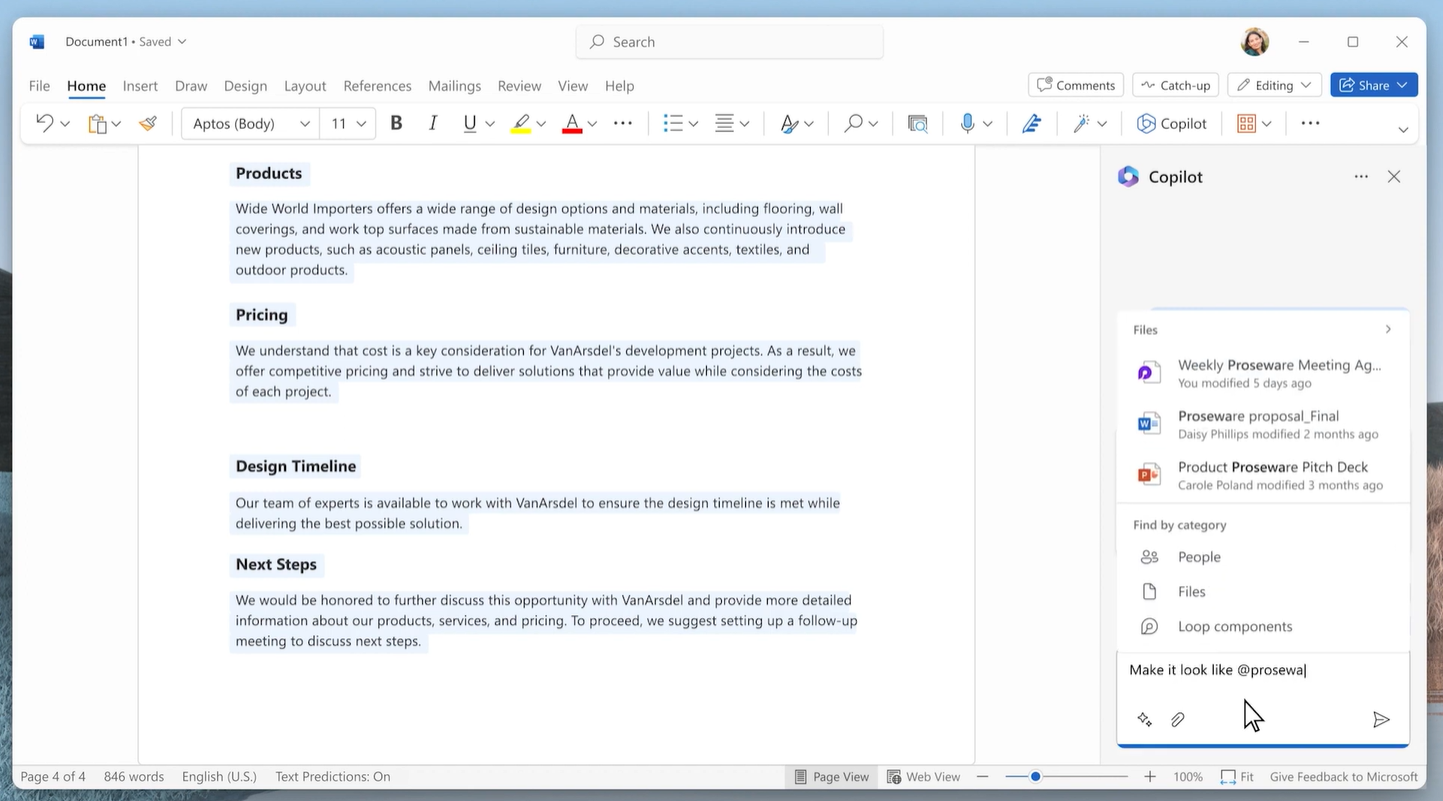The height and width of the screenshot is (801, 1443).
Task: Open the Styles icon
Action: click(789, 123)
